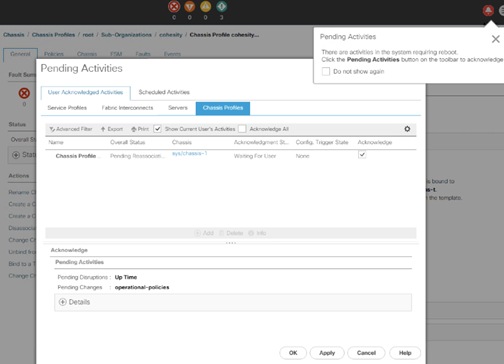The image size is (504, 364).
Task: Open the sys/chassis-1 link
Action: [x=189, y=153]
